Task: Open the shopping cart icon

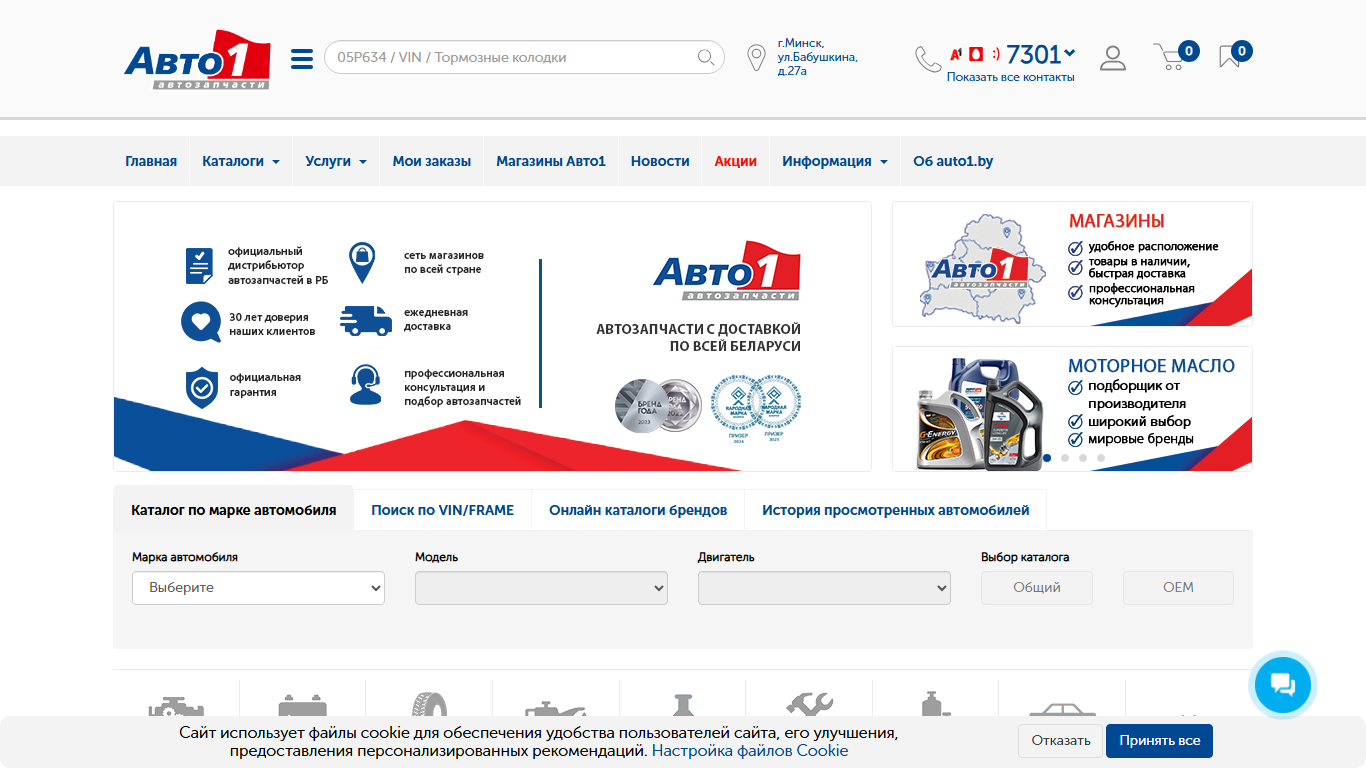Action: click(1169, 57)
